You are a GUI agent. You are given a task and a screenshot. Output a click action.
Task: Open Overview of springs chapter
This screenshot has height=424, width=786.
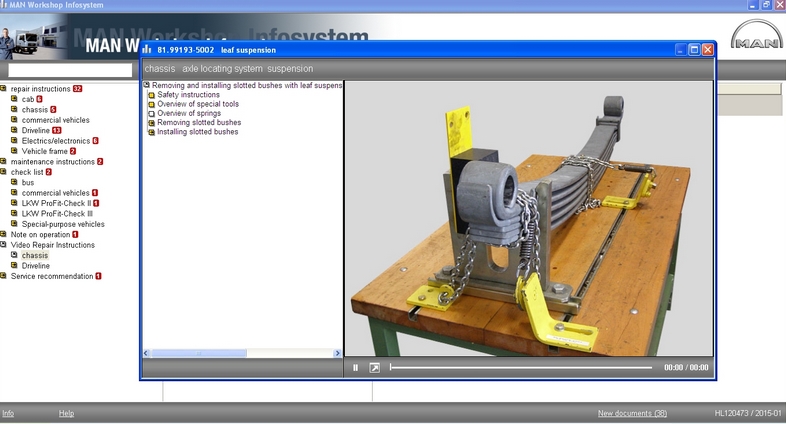[x=189, y=113]
